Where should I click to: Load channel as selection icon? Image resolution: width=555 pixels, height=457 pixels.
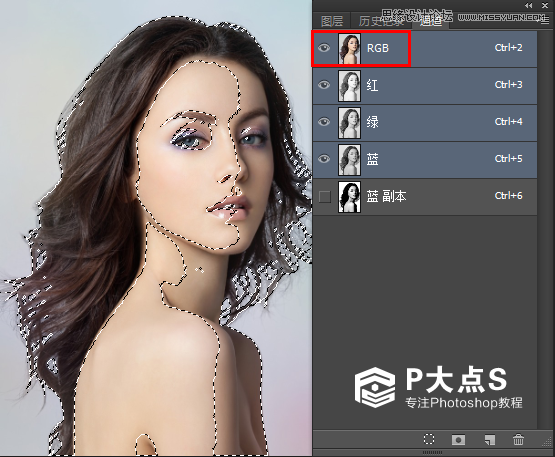pos(429,439)
